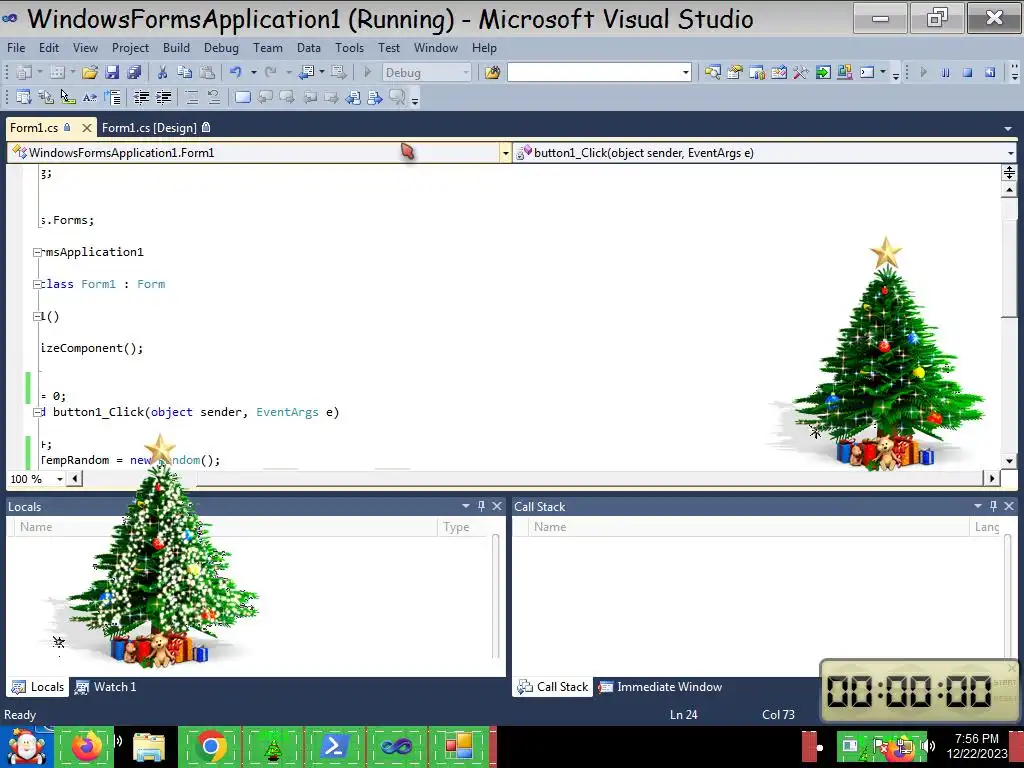Switch to the Form1.cs [Design] tab
The image size is (1024, 768).
coord(156,128)
